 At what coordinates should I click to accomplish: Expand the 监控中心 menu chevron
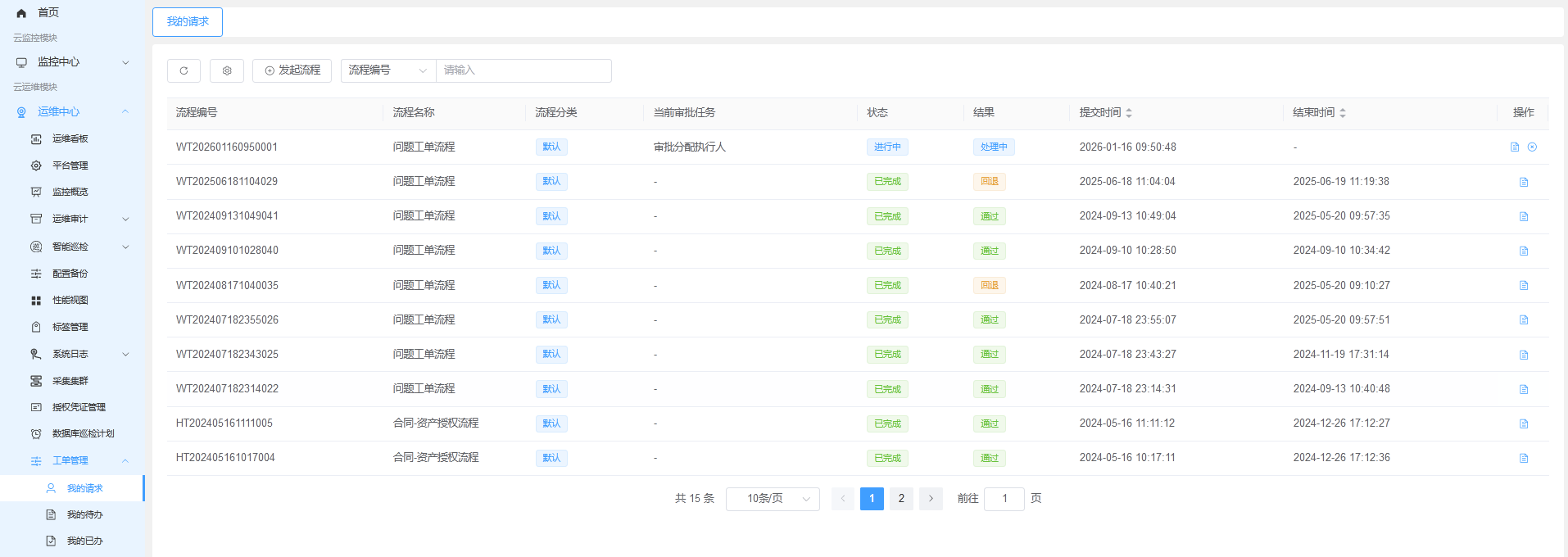[x=125, y=62]
